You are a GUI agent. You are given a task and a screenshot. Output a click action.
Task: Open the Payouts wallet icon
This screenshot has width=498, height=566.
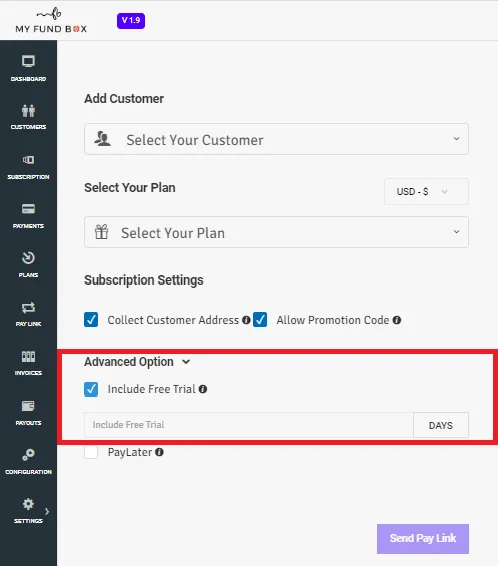tap(28, 406)
